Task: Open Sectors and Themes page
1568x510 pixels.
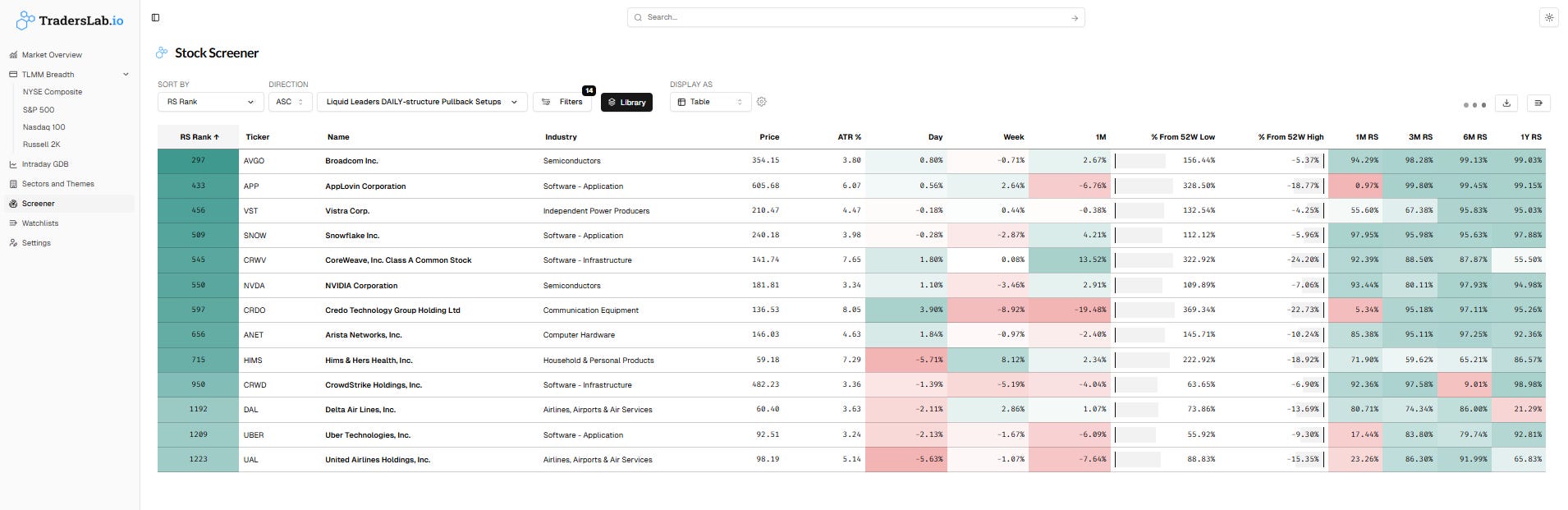Action: pos(57,184)
